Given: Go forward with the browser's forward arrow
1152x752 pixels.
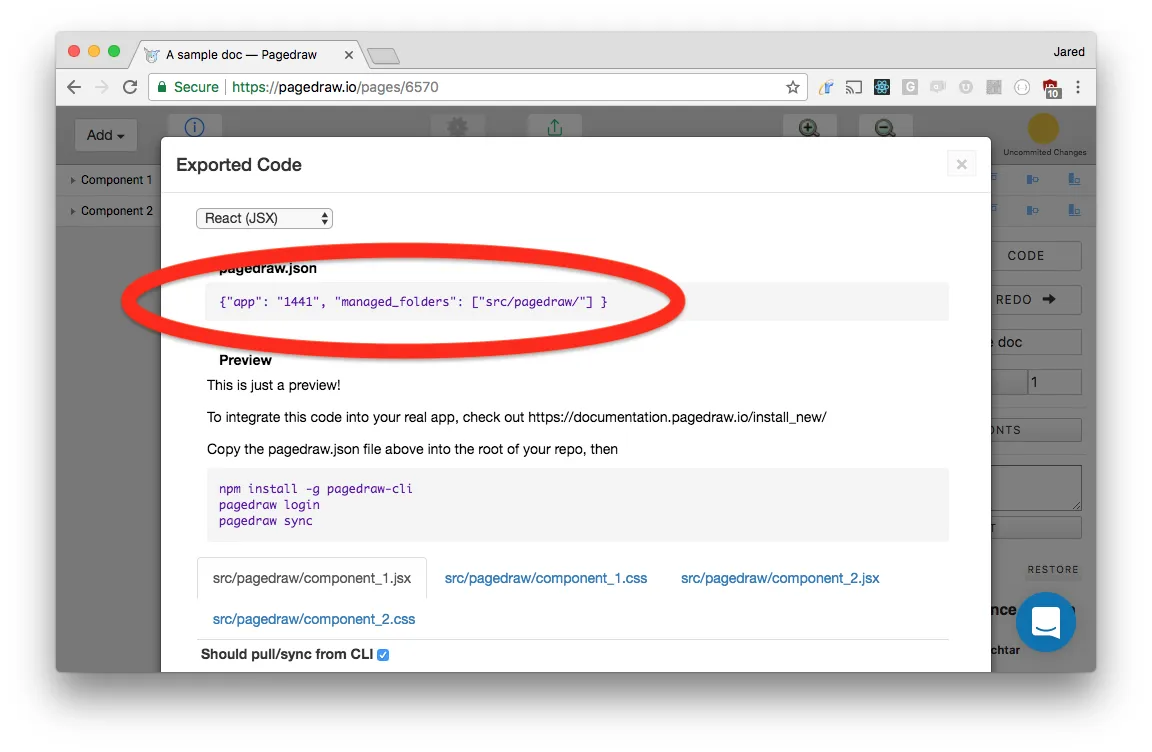Looking at the screenshot, I should point(102,87).
